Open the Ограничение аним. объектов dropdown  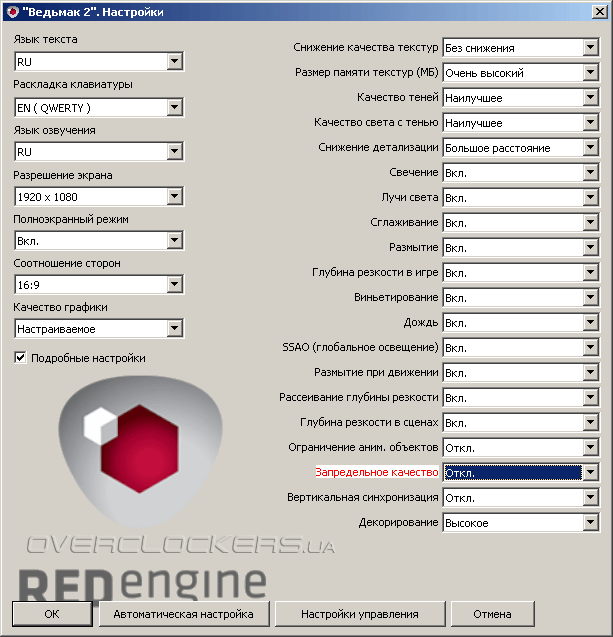(x=521, y=447)
